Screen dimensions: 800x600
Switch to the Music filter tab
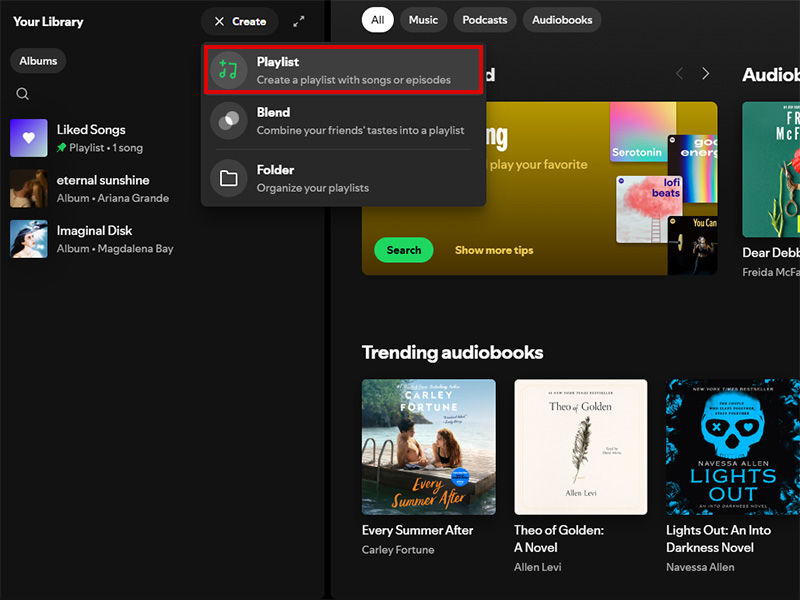423,20
